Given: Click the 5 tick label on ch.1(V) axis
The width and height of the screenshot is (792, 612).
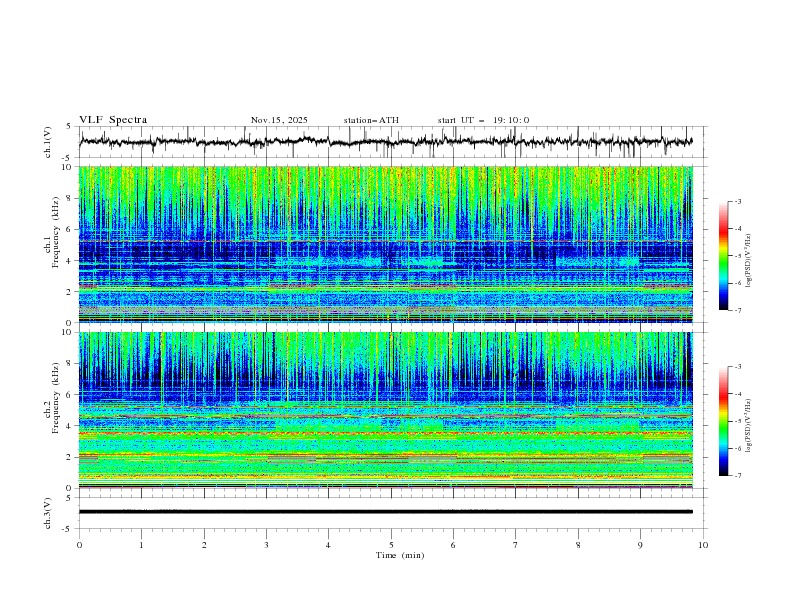Looking at the screenshot, I should [69, 126].
